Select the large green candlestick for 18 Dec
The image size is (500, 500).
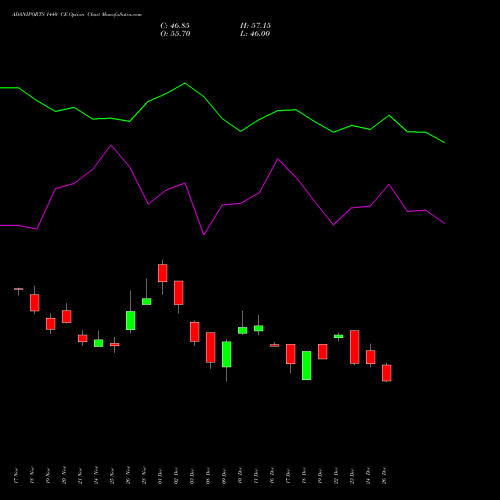(x=307, y=365)
